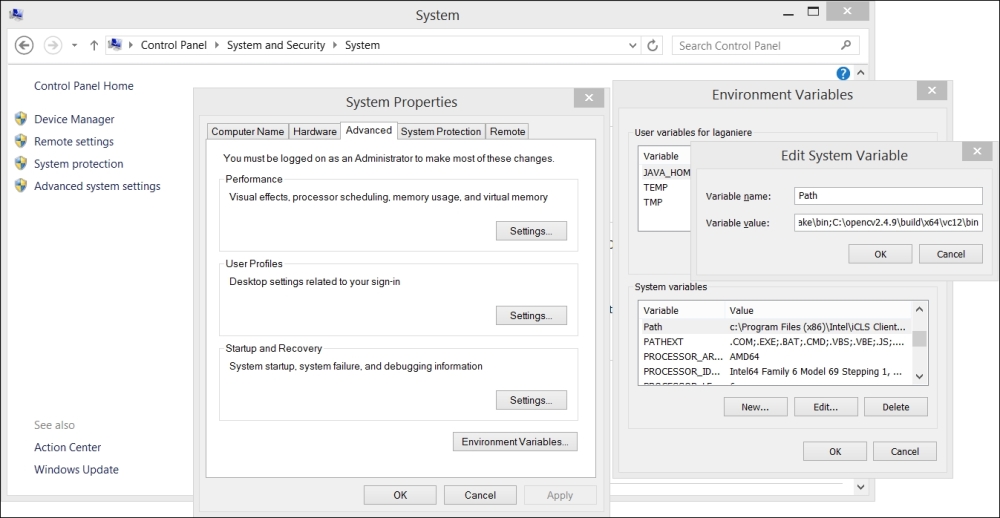Switch to the Hardware tab
Image resolution: width=1000 pixels, height=518 pixels.
click(314, 131)
